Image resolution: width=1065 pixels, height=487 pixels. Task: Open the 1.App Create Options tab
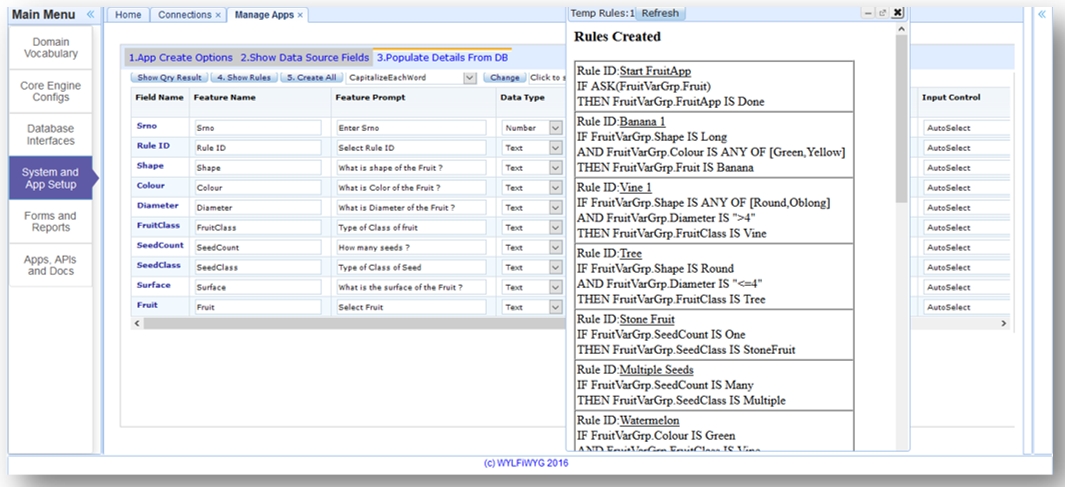(x=180, y=57)
